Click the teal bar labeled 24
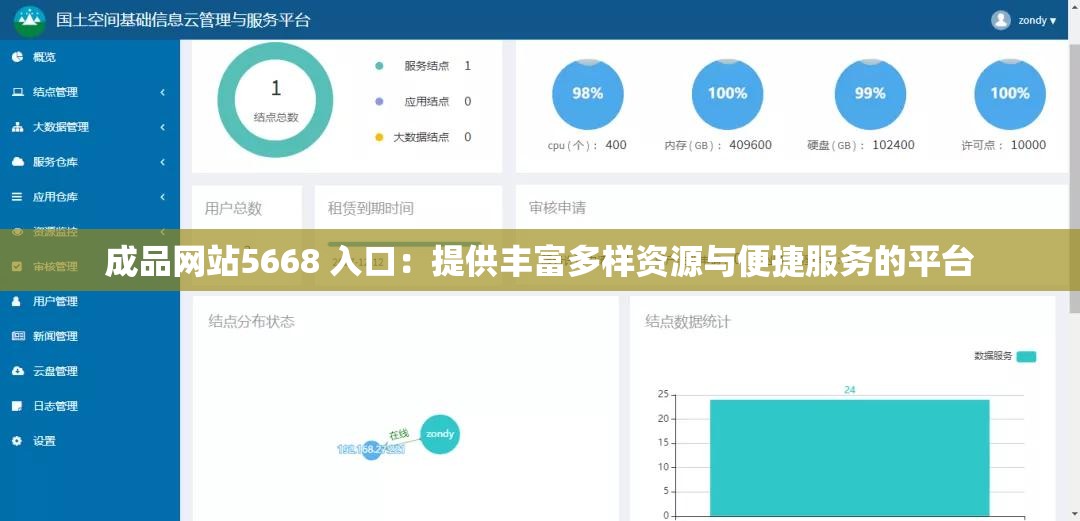Screen dimensions: 1080x521 click(x=849, y=458)
